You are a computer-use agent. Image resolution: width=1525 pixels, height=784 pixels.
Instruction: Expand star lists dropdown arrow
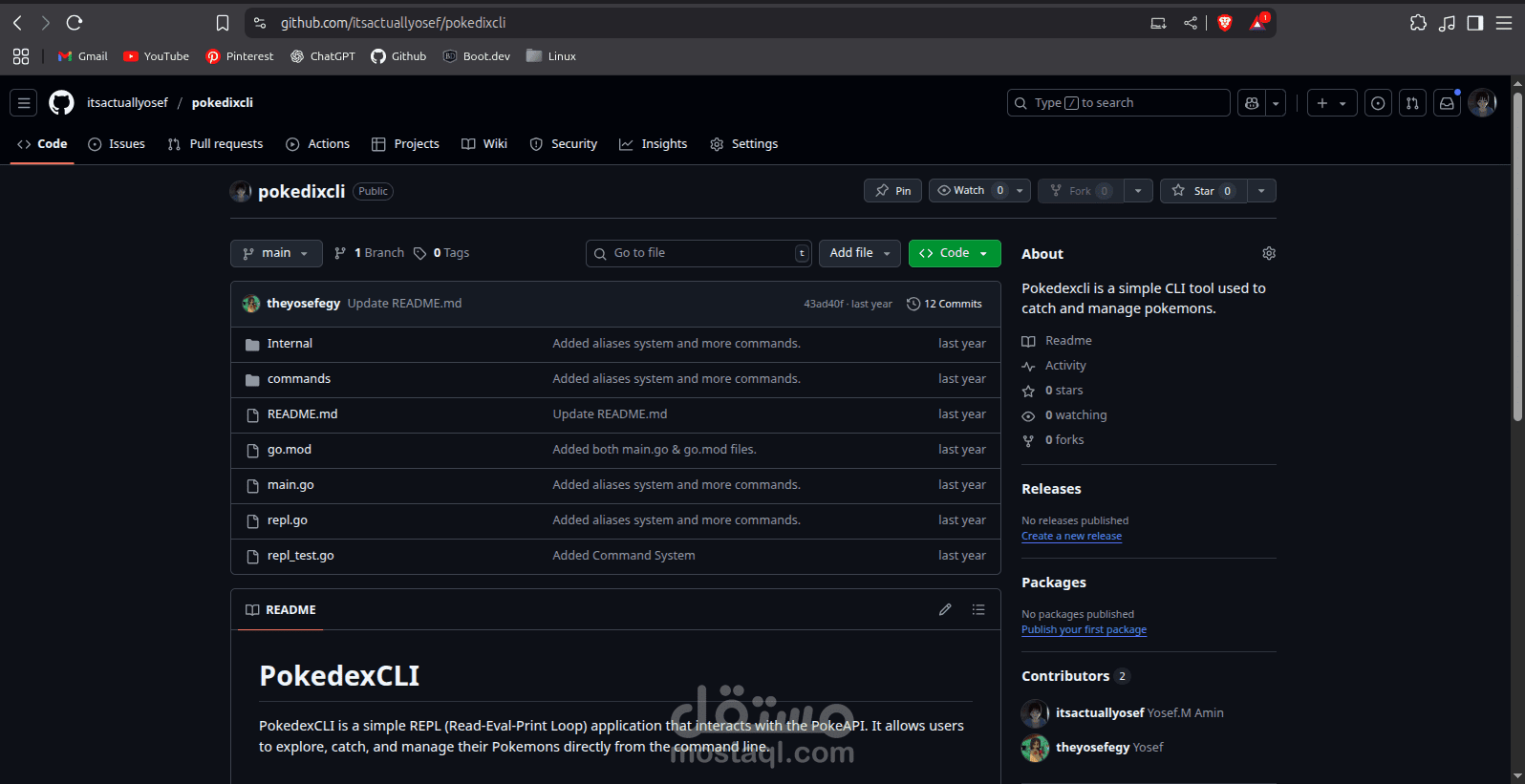1261,191
